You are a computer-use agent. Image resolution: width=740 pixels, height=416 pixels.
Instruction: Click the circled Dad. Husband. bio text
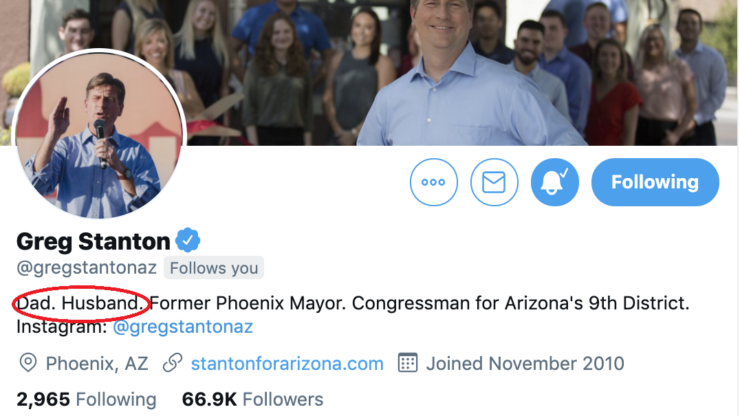[x=80, y=303]
